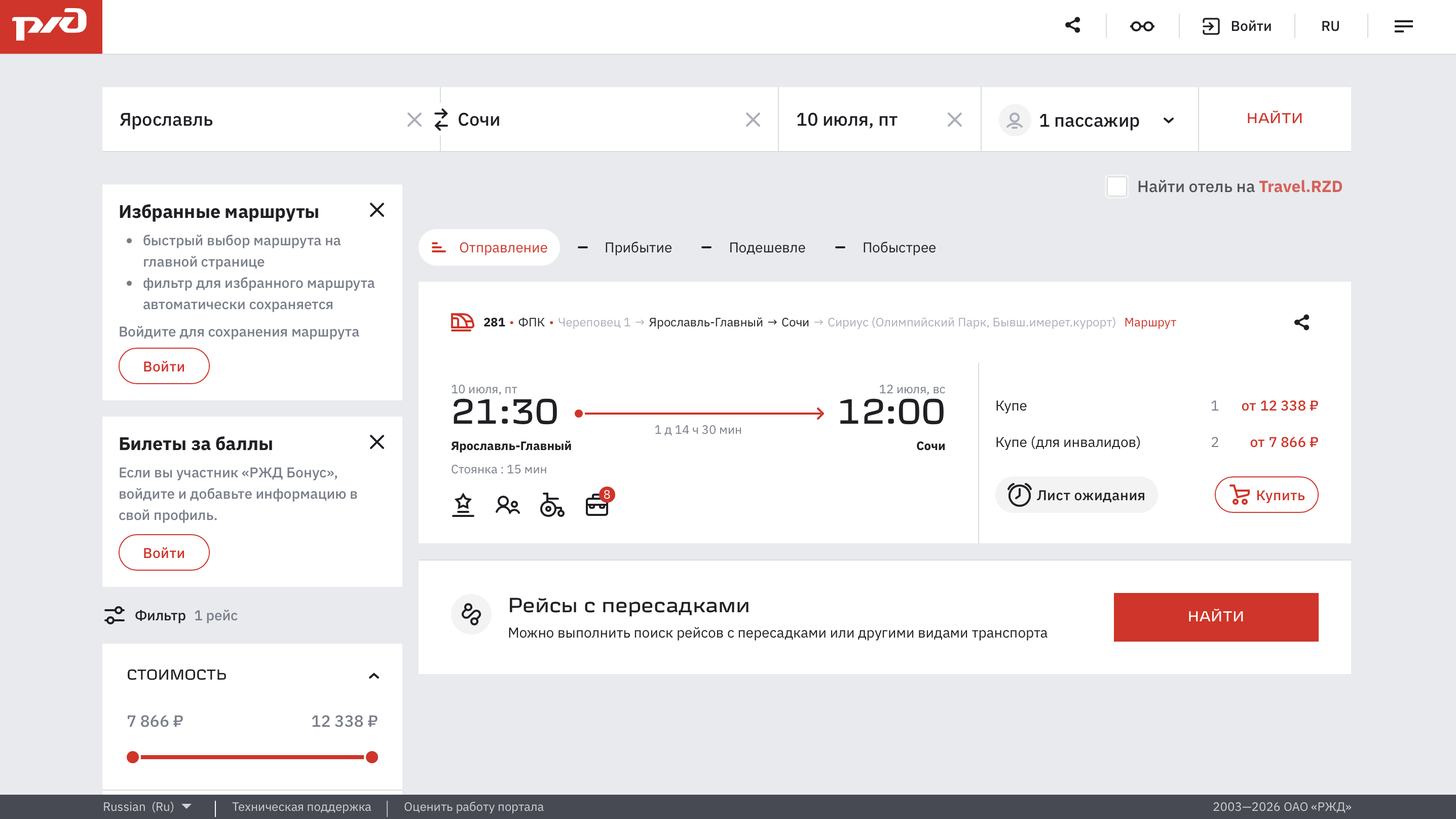Enable Find hotel on Travel.RZD checkbox
The height and width of the screenshot is (819, 1456).
pyautogui.click(x=1116, y=187)
